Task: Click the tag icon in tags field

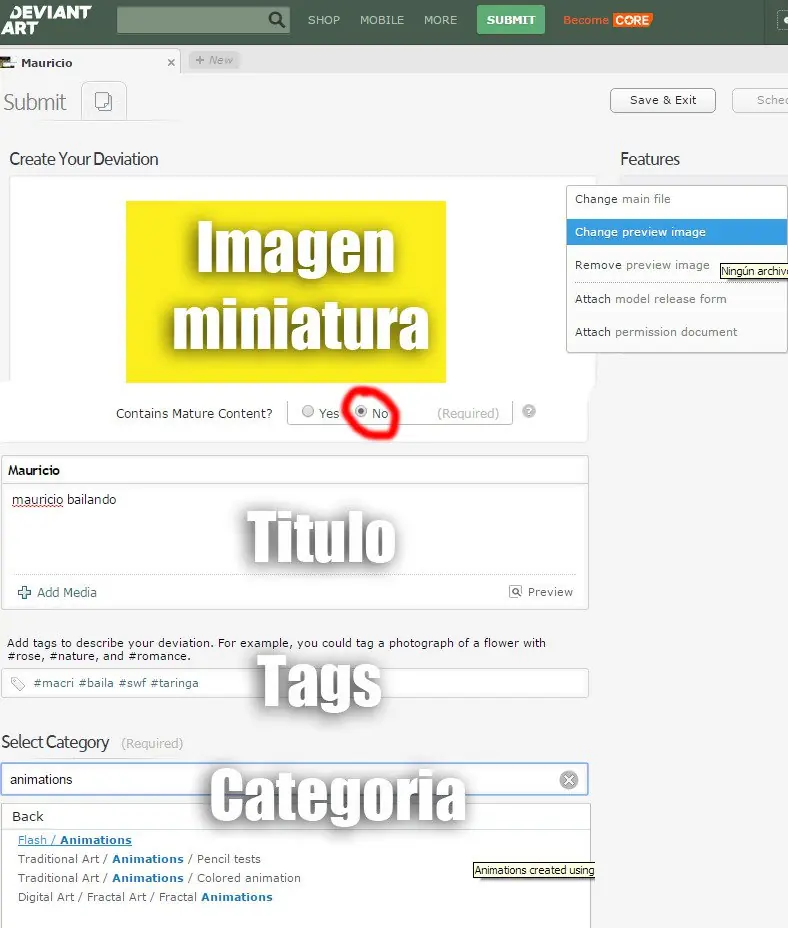Action: coord(18,684)
